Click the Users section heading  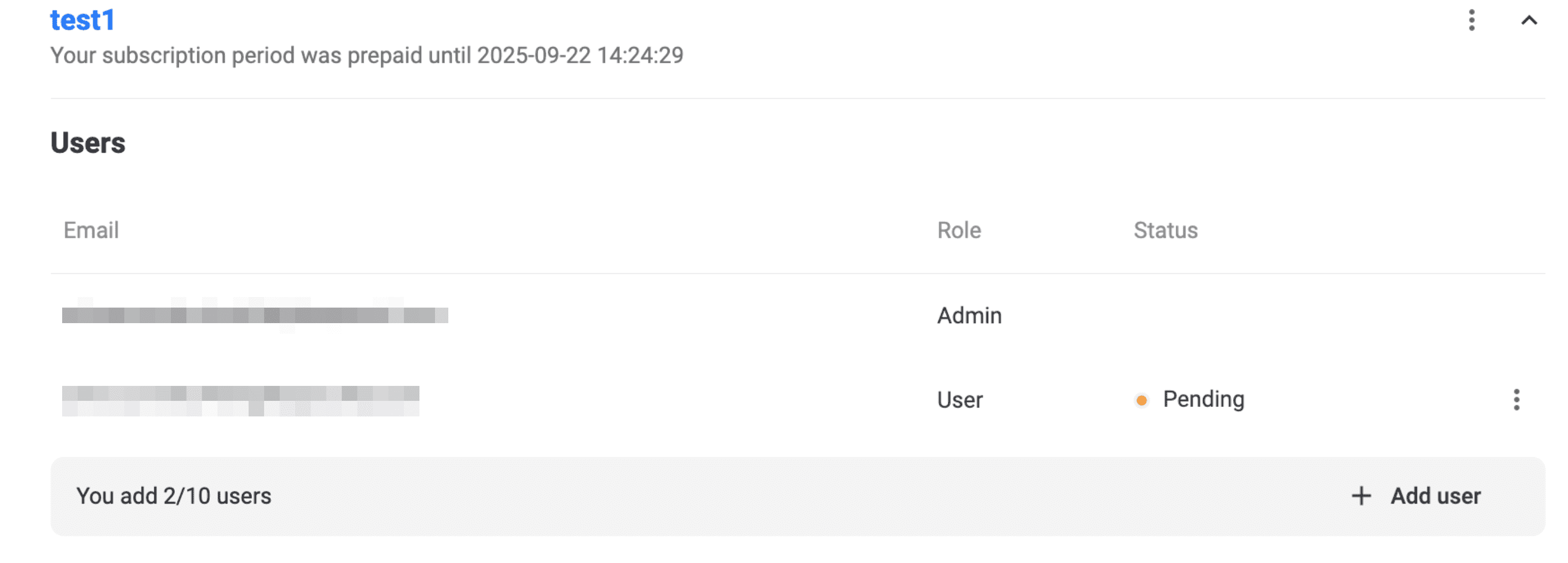(88, 143)
